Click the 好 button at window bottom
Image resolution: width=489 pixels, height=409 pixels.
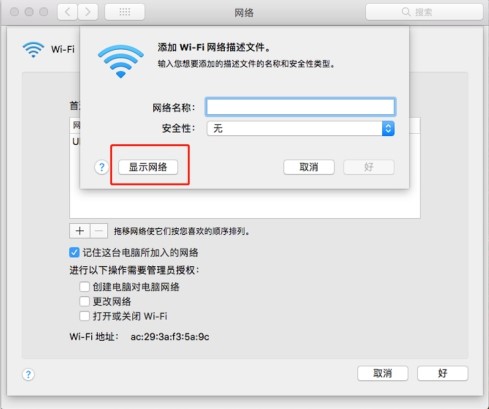click(x=442, y=373)
